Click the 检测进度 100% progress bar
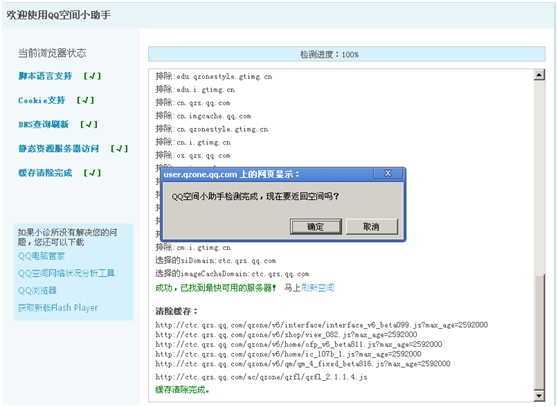The width and height of the screenshot is (558, 407). pos(347,54)
